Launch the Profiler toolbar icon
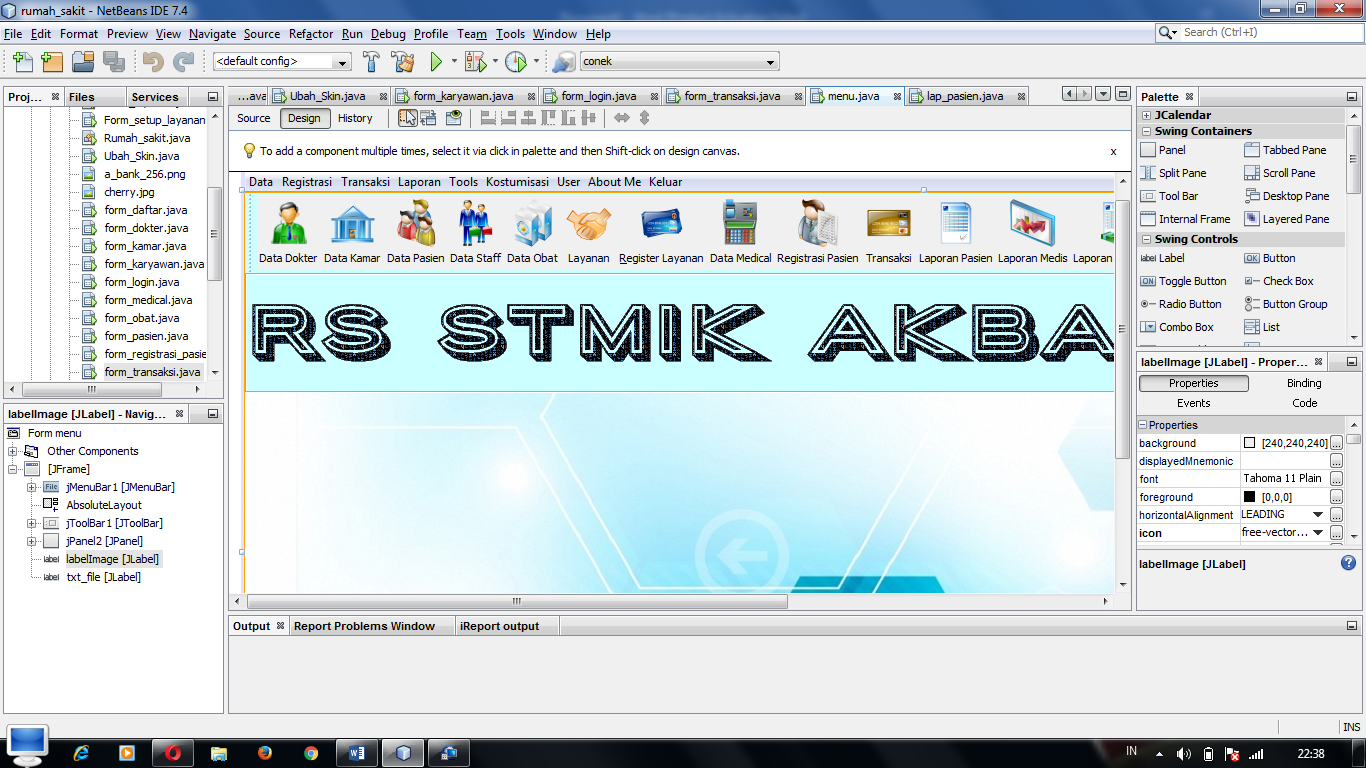Screen dimensions: 1366x768 point(516,61)
